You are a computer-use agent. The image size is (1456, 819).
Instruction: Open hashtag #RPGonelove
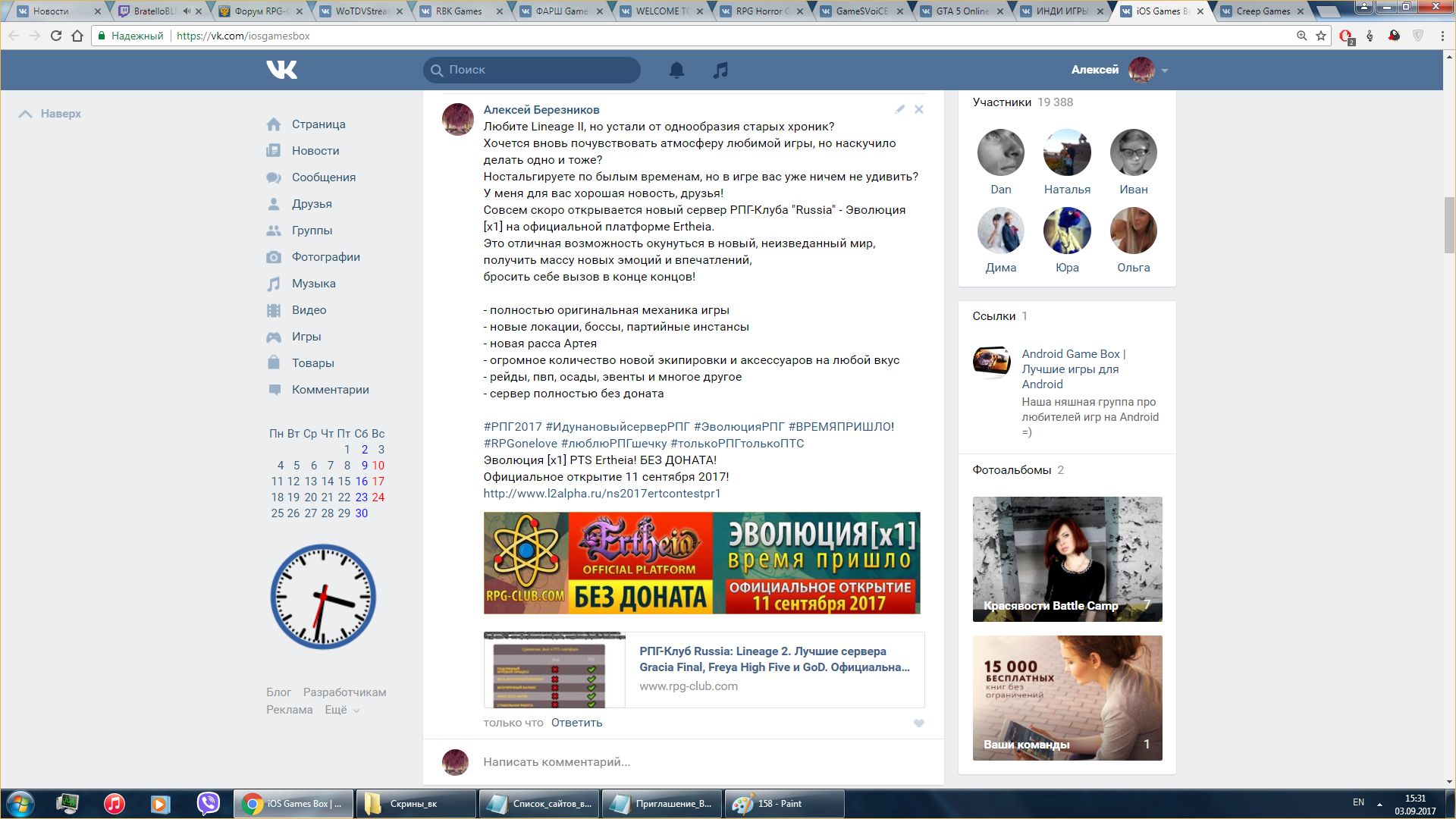tap(520, 444)
